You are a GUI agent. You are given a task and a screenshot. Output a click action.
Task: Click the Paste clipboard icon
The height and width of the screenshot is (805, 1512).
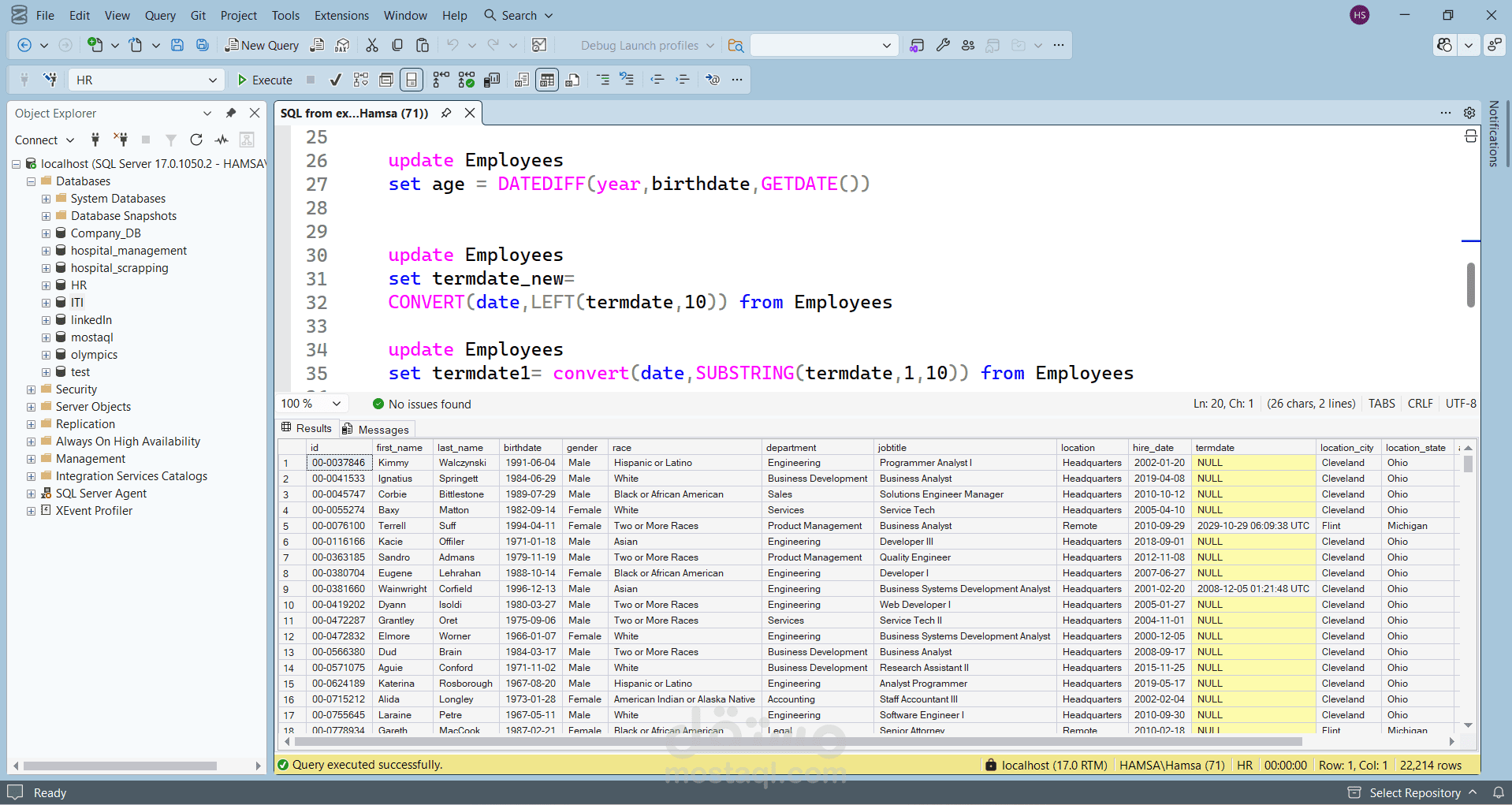[423, 46]
